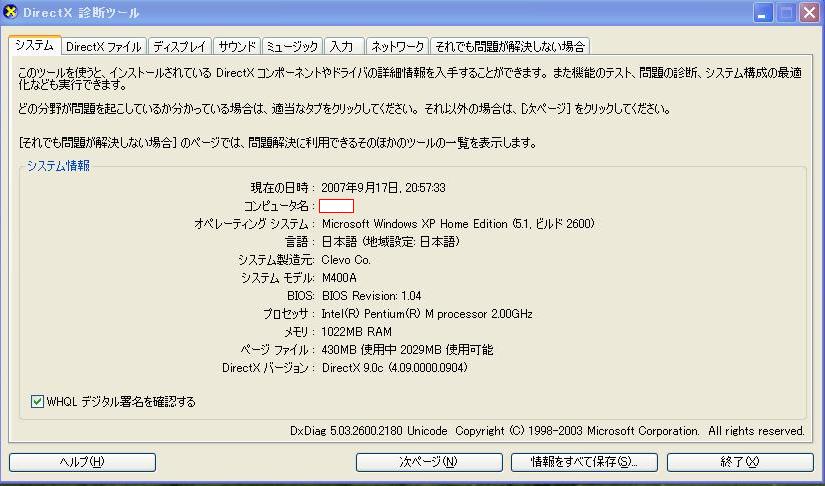Click the DxDiag 5.03.2600.2180 Unicode text
The height and width of the screenshot is (486, 825).
pyautogui.click(x=368, y=431)
